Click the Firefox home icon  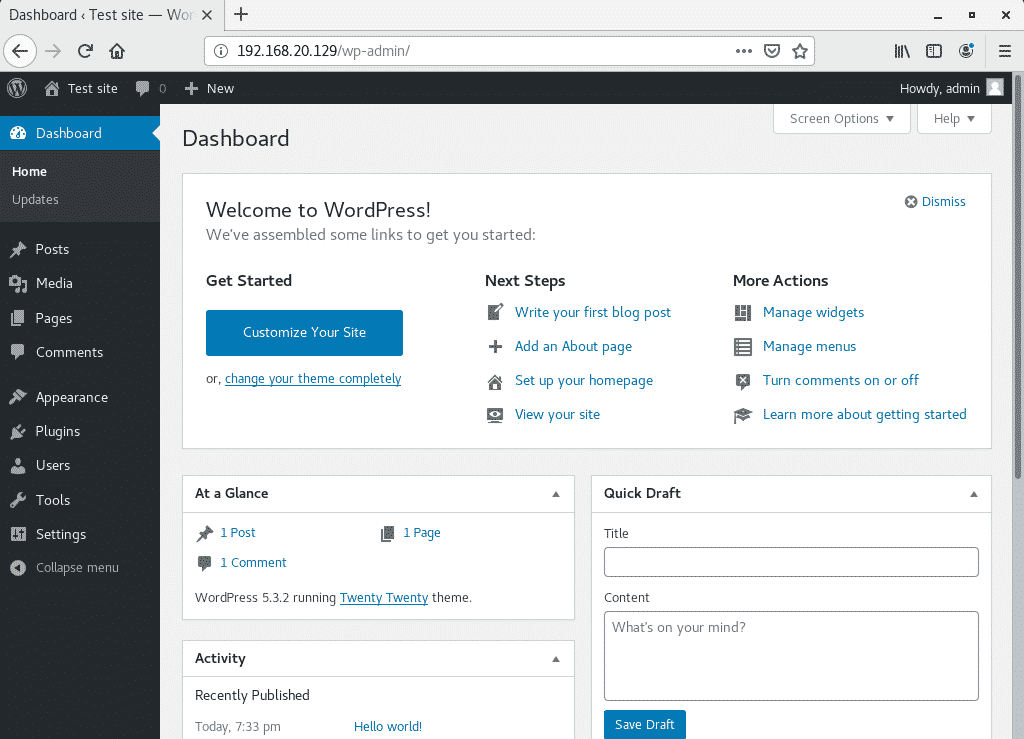[117, 51]
